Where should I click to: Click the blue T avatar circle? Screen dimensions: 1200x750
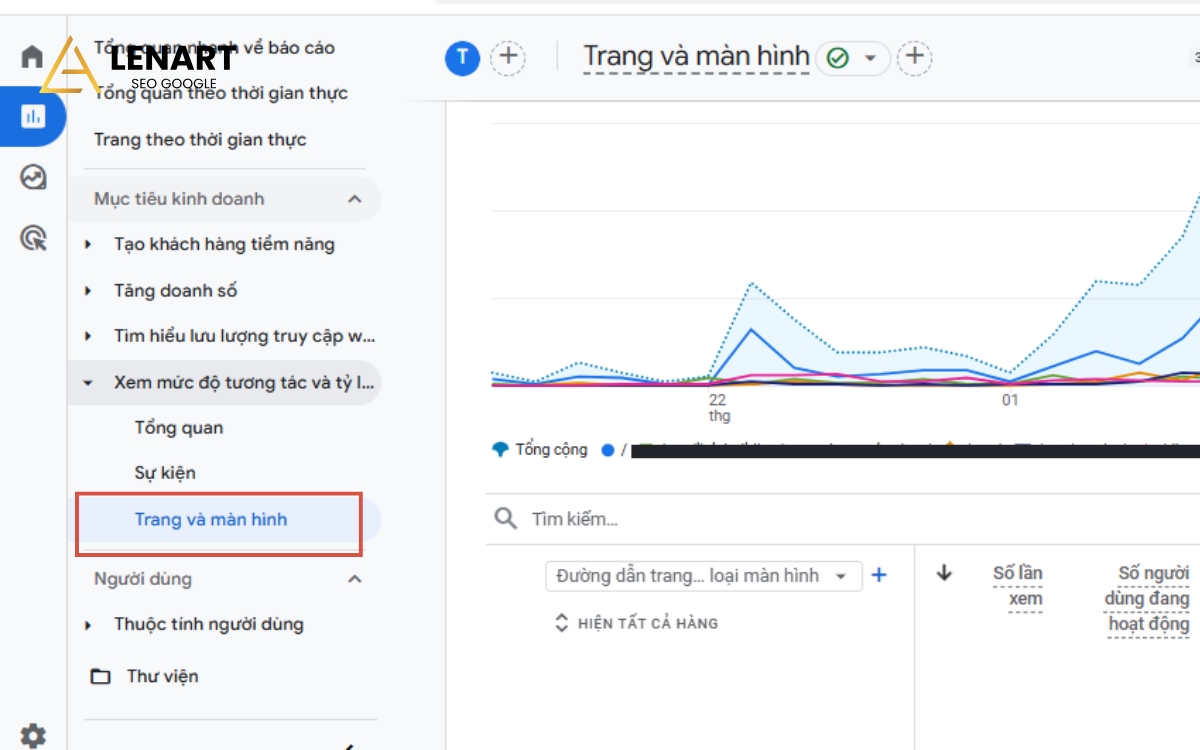(x=461, y=58)
